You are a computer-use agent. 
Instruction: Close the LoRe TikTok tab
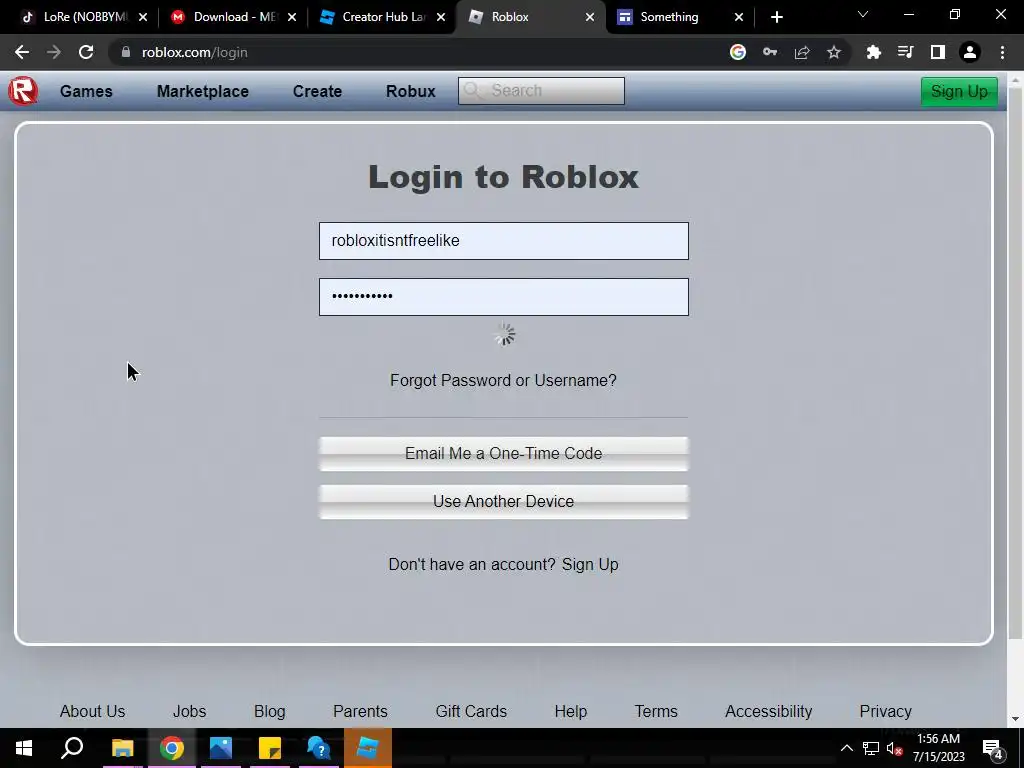click(143, 17)
